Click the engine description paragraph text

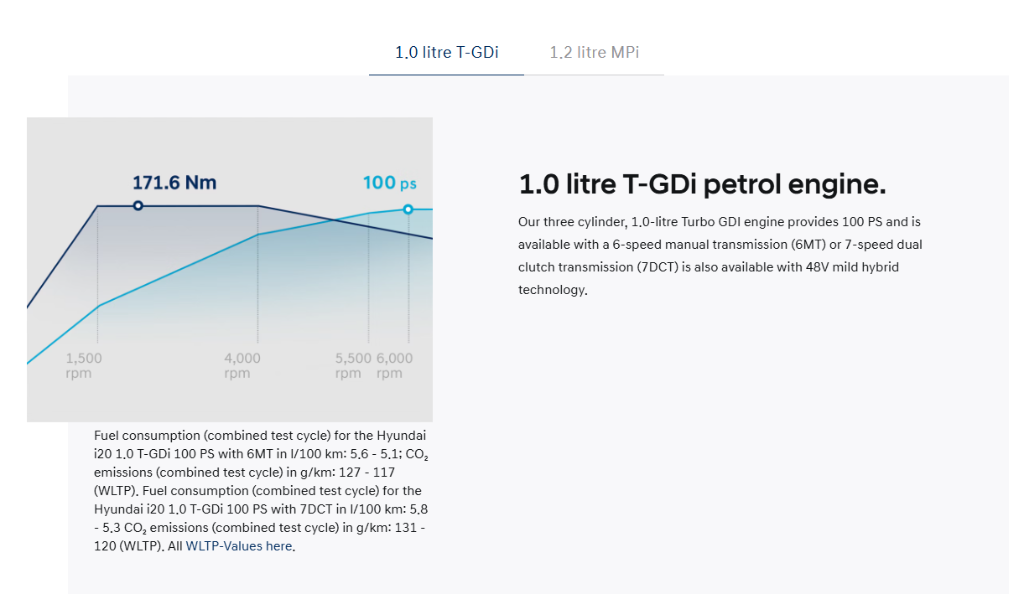coord(720,256)
